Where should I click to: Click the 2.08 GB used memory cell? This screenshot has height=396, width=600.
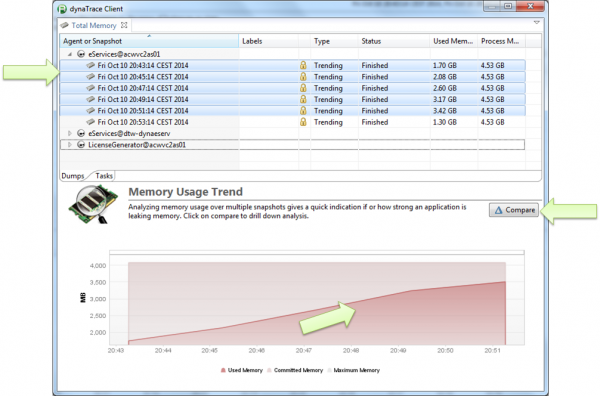[445, 77]
